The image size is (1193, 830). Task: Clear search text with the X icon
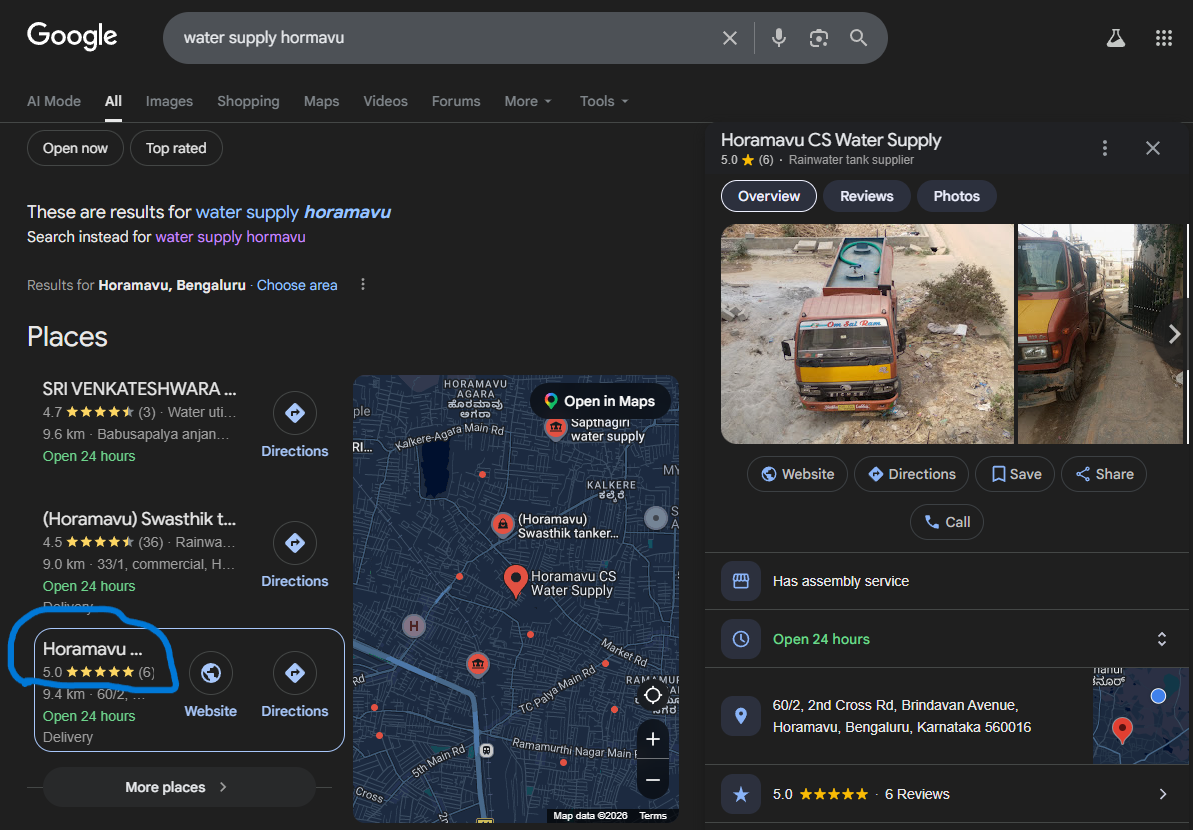tap(730, 38)
